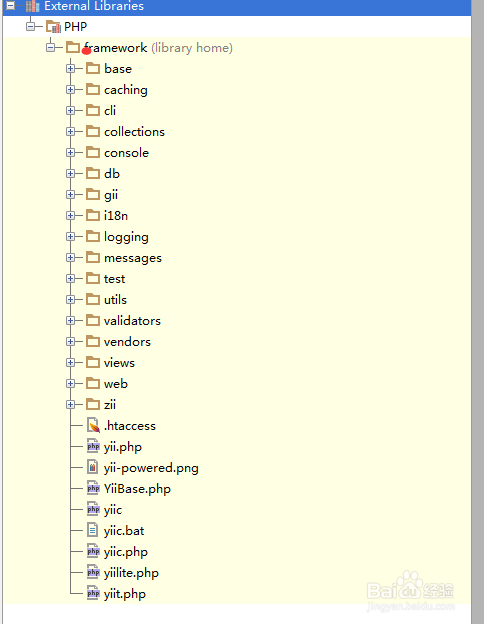Click the console folder icon
The width and height of the screenshot is (484, 624).
click(93, 152)
